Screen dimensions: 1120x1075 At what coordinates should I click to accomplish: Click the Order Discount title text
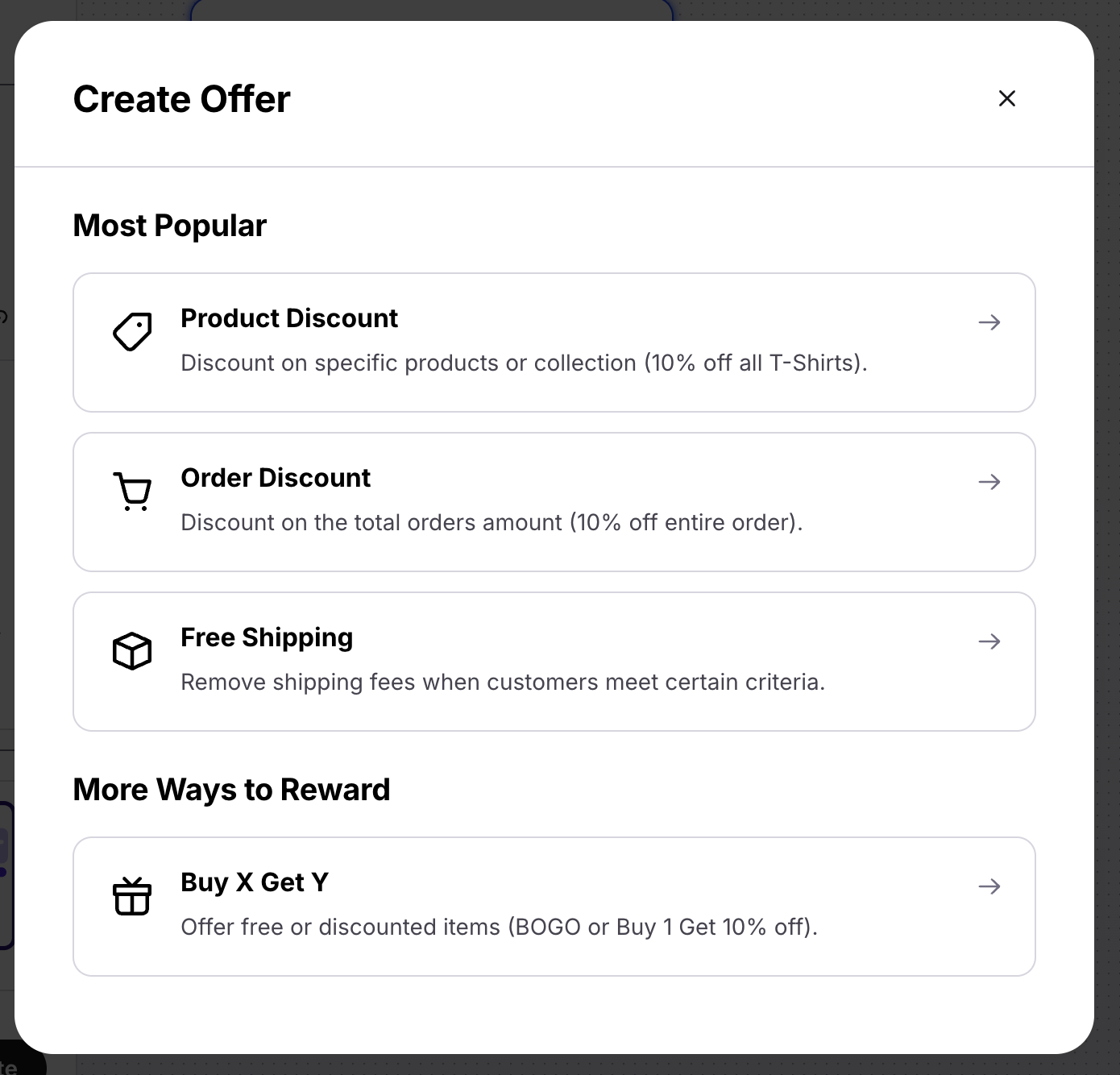(276, 477)
